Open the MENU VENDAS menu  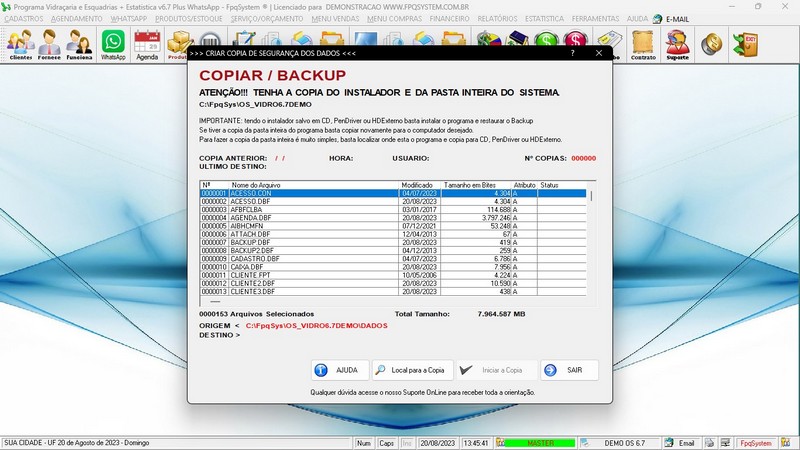[x=335, y=19]
